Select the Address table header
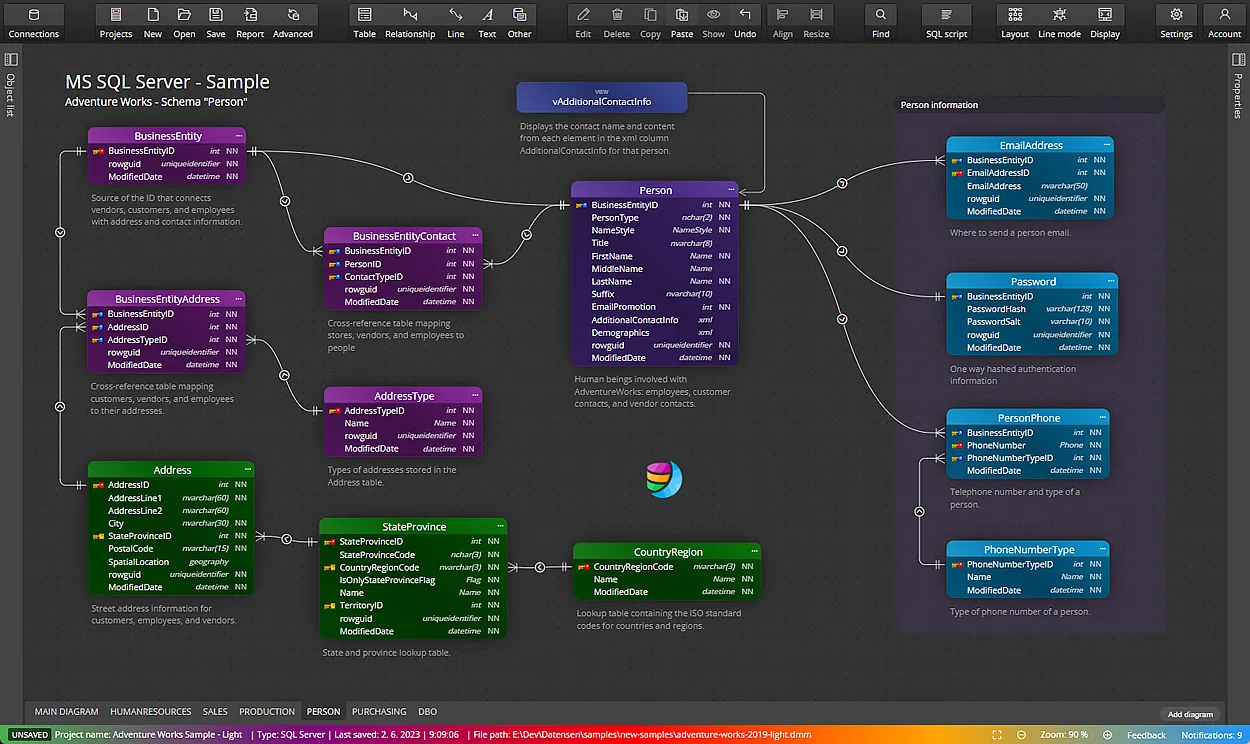Viewport: 1250px width, 744px height. point(172,469)
